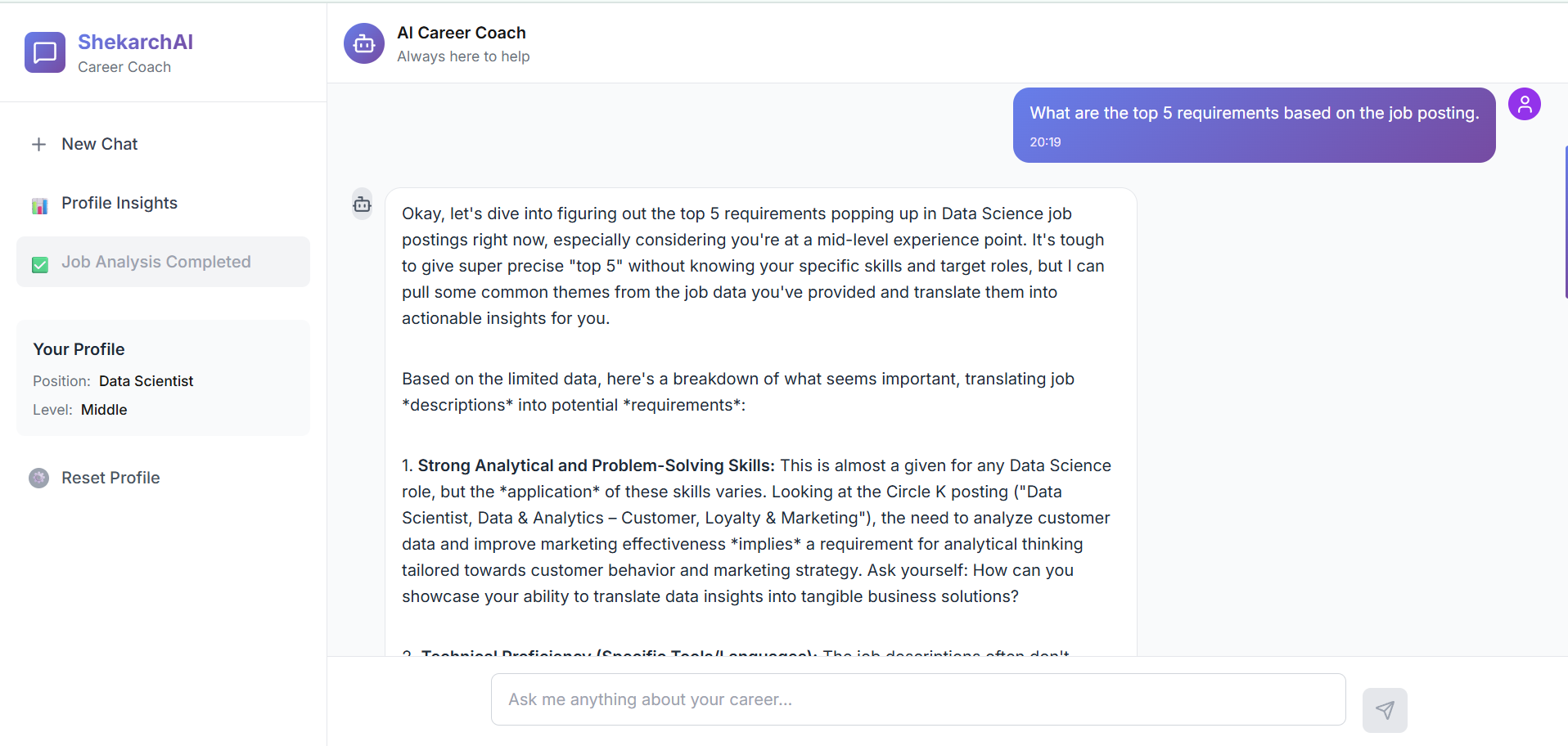The height and width of the screenshot is (746, 1568).
Task: Click the AI Career Coach robot avatar
Action: [x=364, y=43]
